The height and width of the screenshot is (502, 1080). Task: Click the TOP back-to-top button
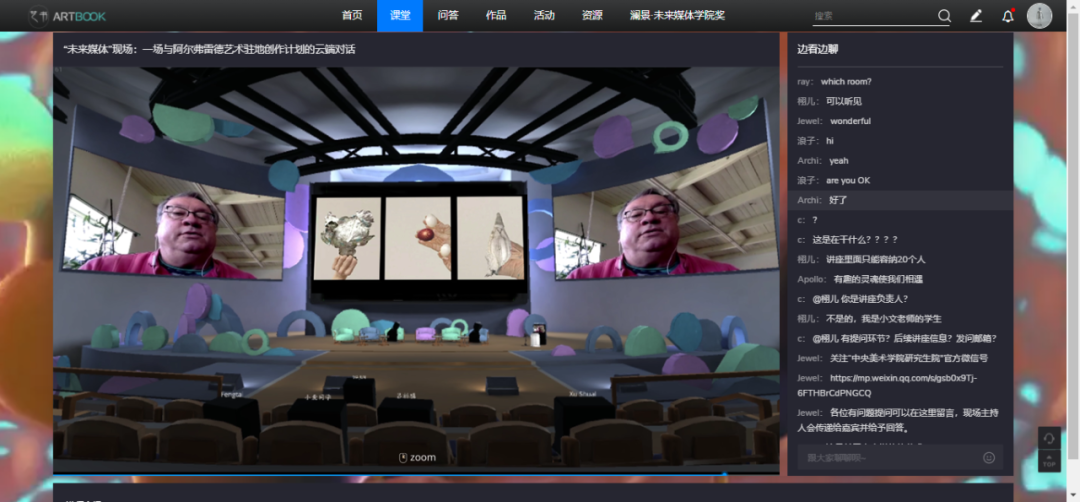1049,461
